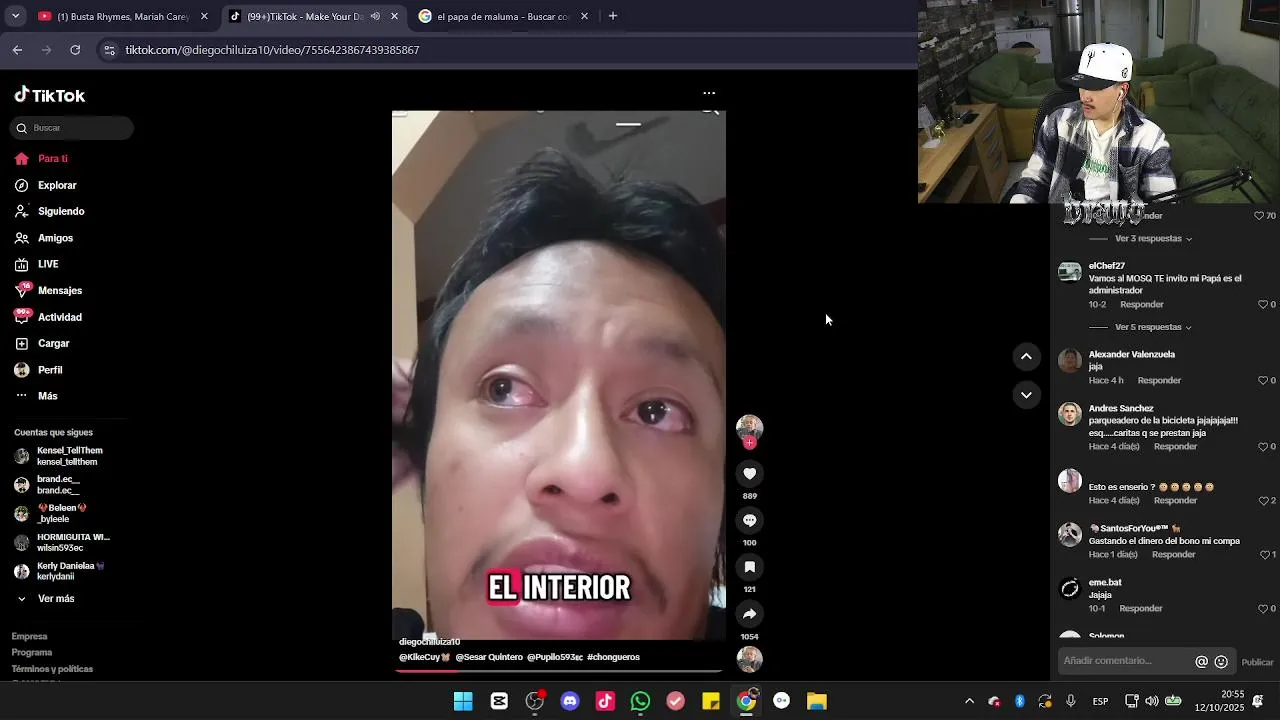Open the emoji picker in comment box

click(1221, 662)
